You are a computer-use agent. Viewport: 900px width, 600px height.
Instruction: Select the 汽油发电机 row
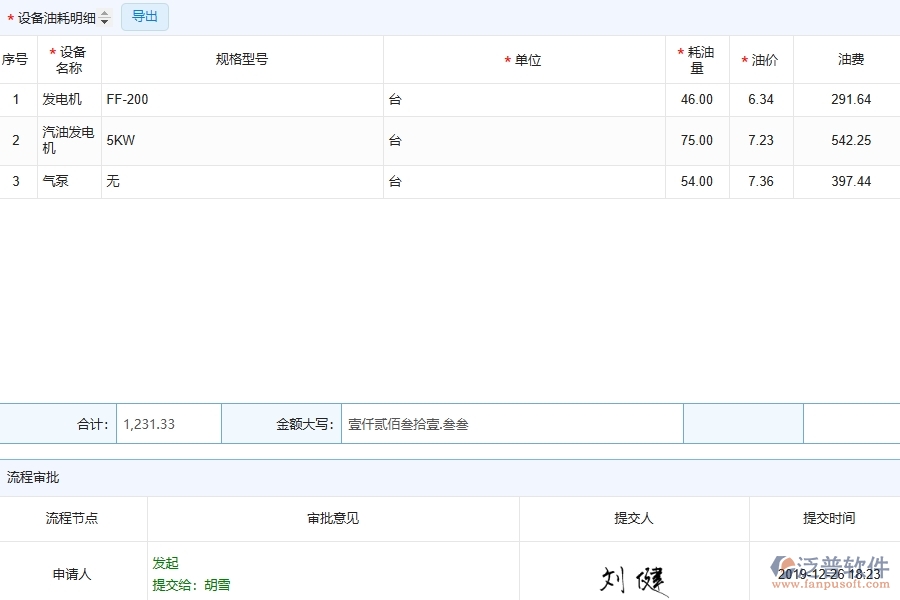[67, 140]
